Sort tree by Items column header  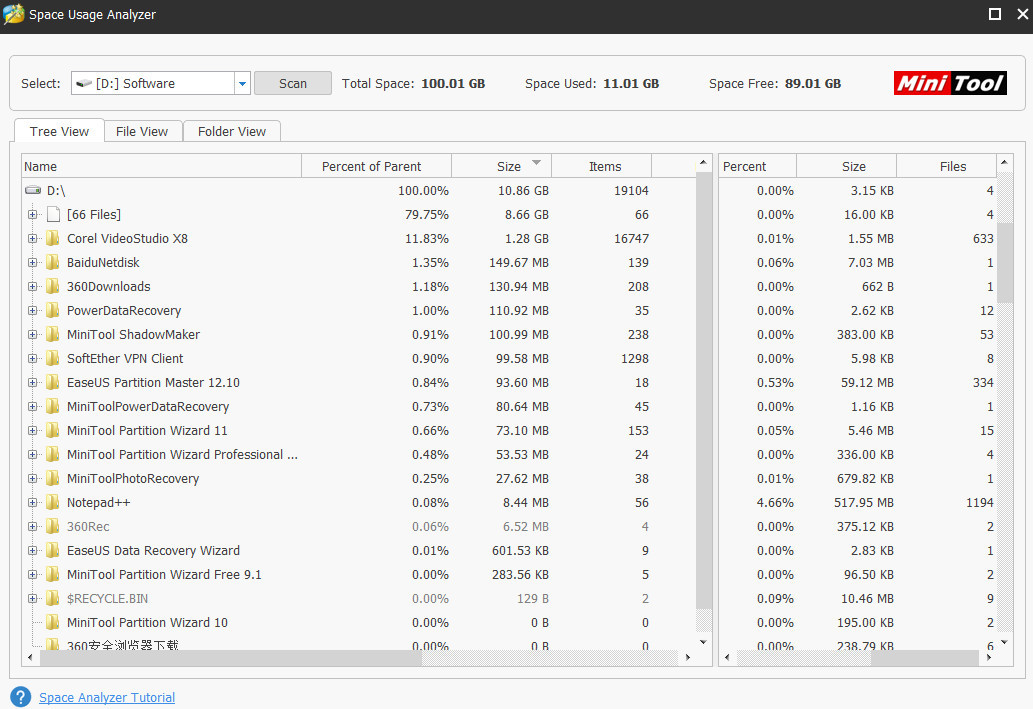(x=601, y=166)
